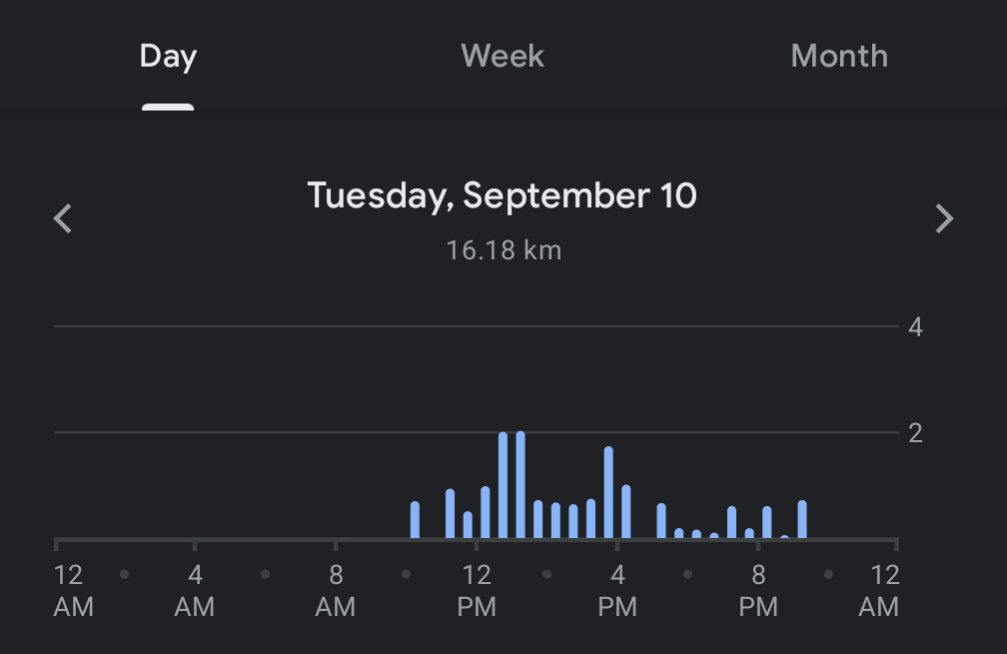The height and width of the screenshot is (654, 1007).
Task: Click the 8 AM time axis label
Action: pos(336,591)
